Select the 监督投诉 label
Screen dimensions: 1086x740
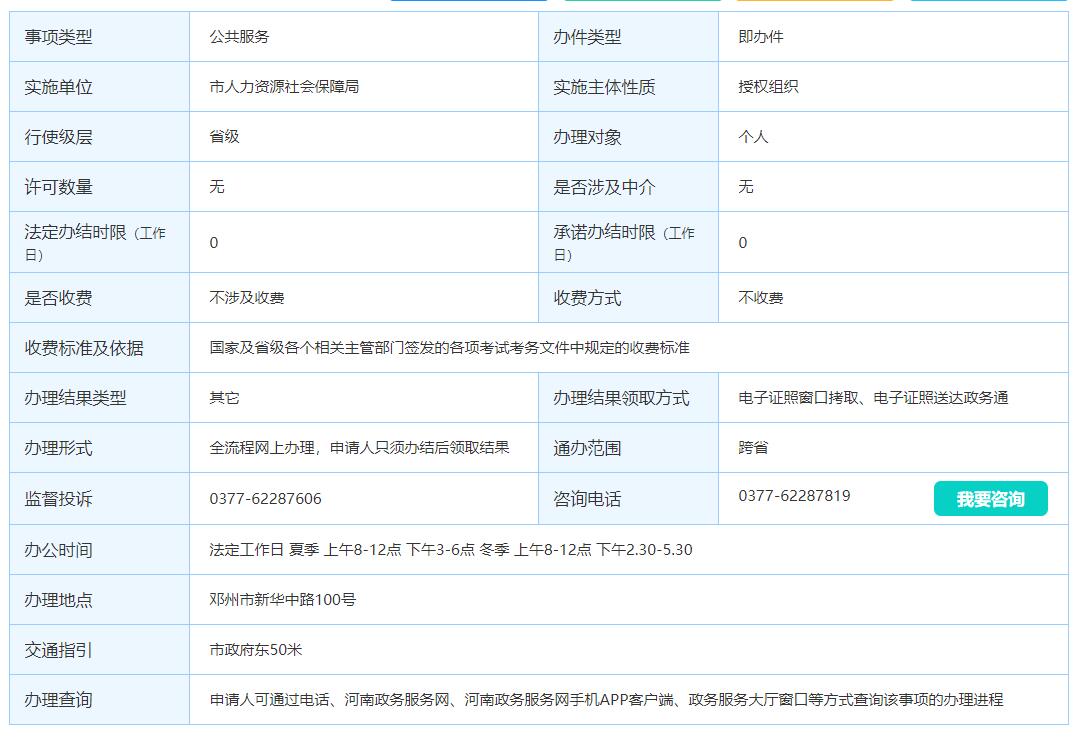click(x=59, y=499)
